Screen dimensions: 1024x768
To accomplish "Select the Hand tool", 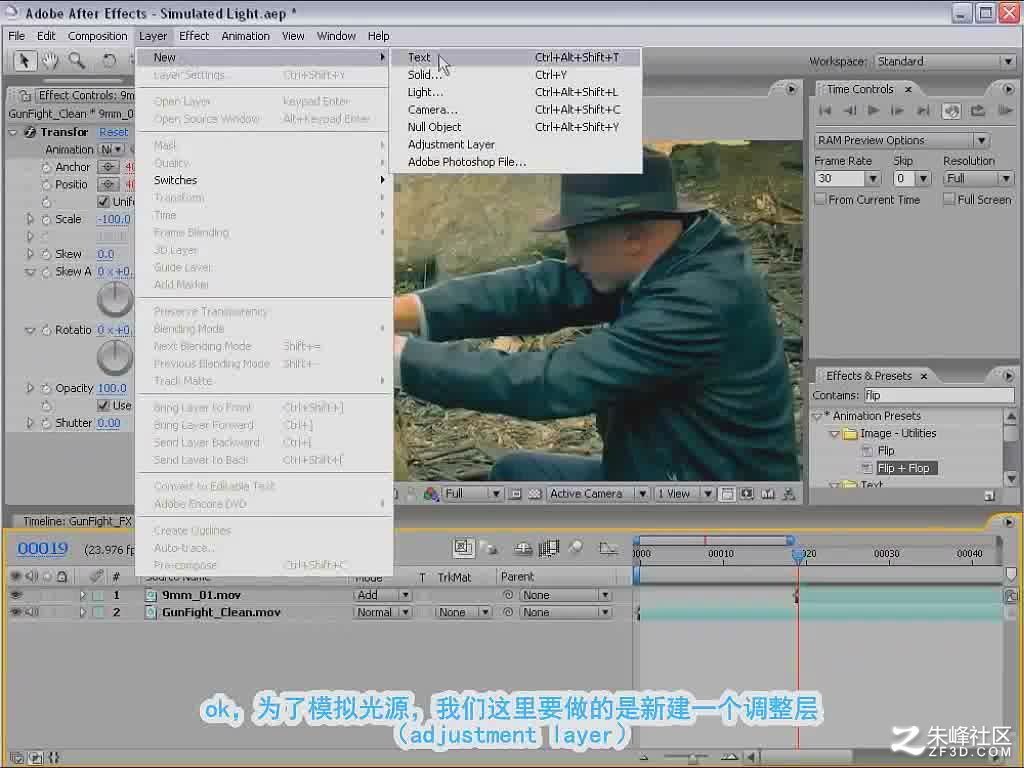I will (x=50, y=61).
